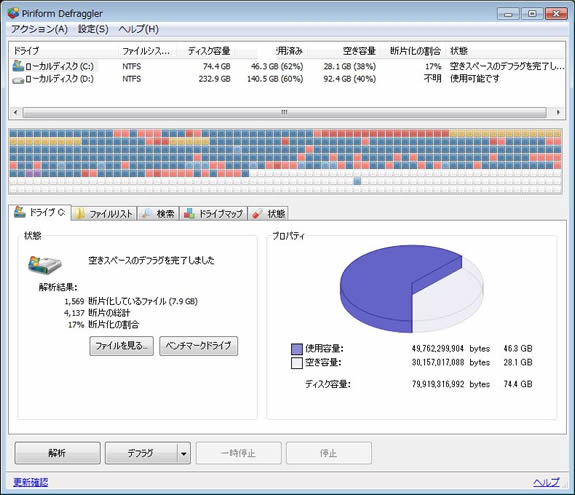The height and width of the screenshot is (495, 575).
Task: Click the デフラグ button
Action: coord(141,453)
